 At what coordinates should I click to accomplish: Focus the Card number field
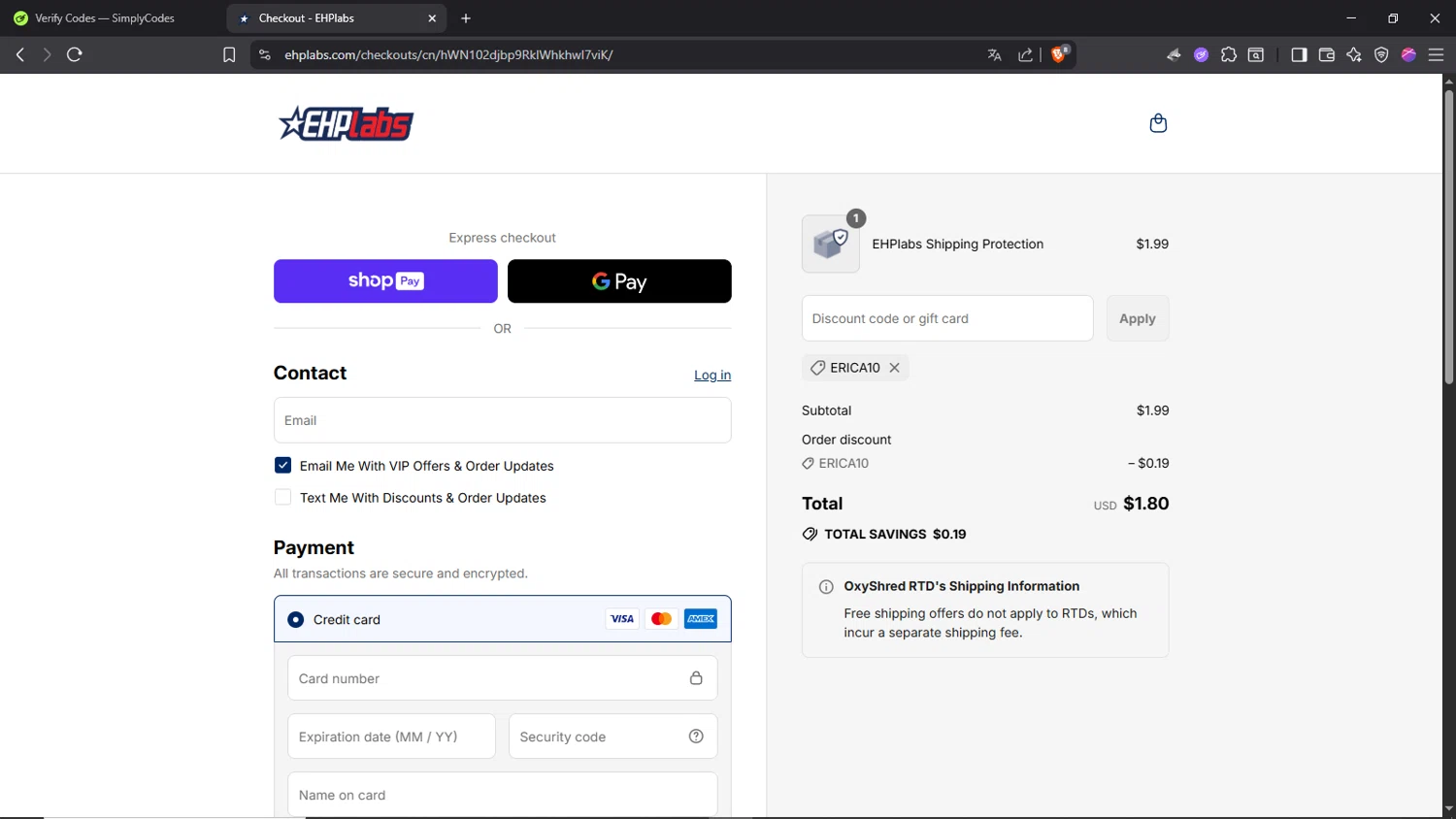click(503, 678)
